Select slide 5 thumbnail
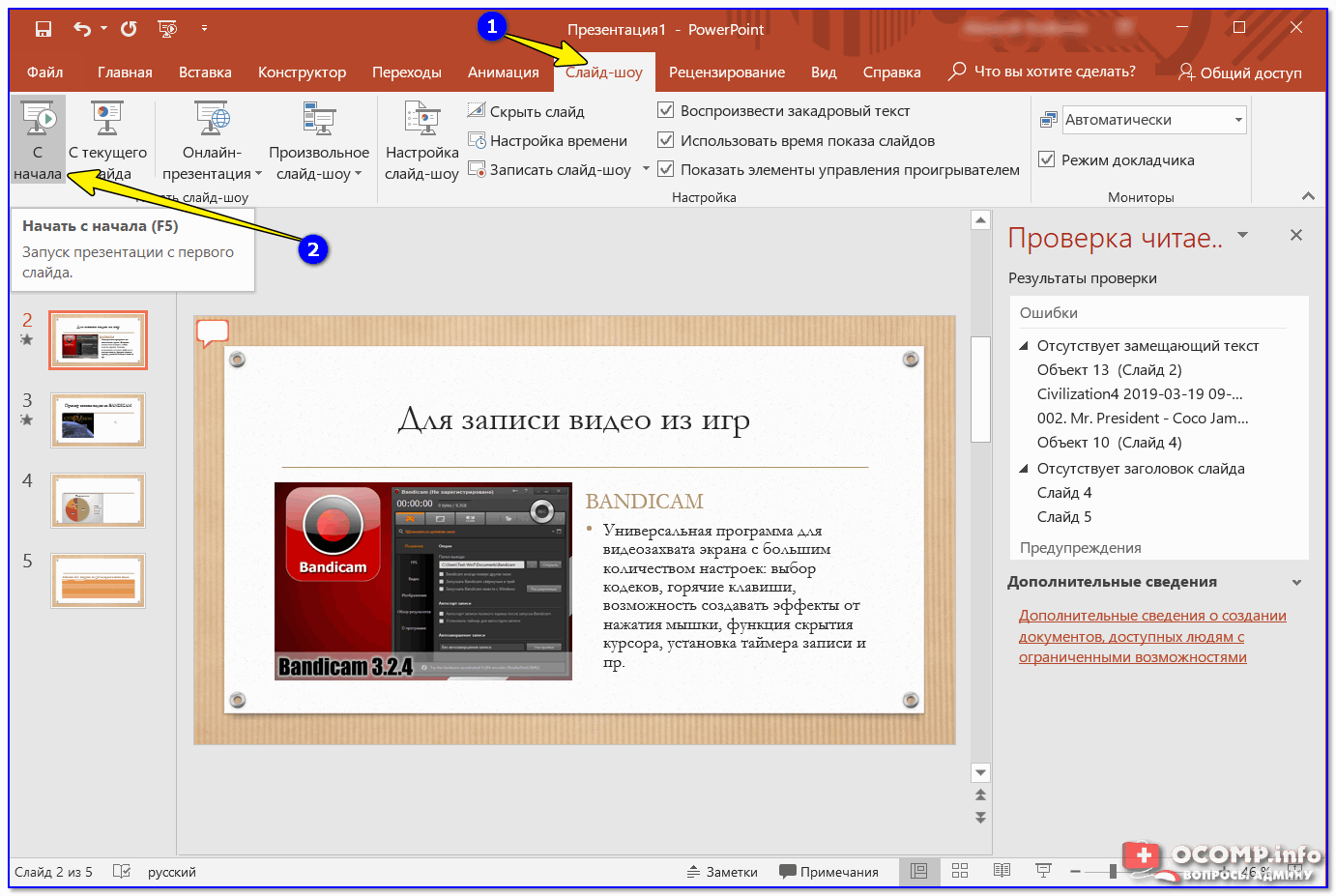Viewport: 1336px width, 896px height. click(98, 581)
